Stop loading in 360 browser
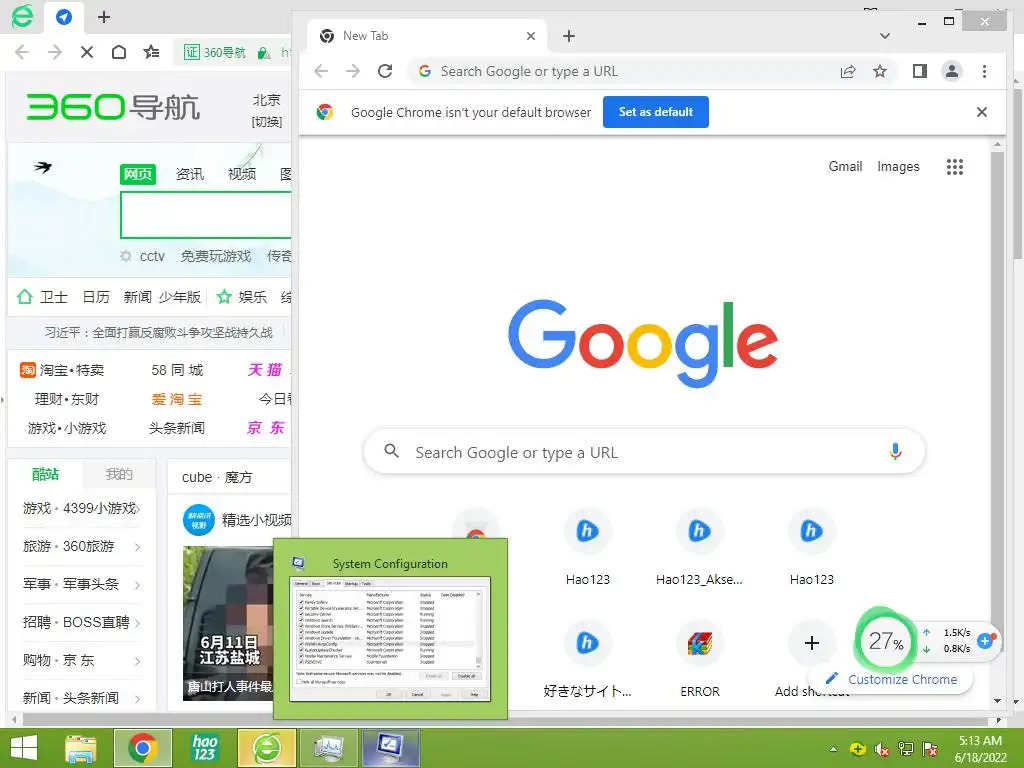Image resolution: width=1024 pixels, height=768 pixels. coord(86,52)
